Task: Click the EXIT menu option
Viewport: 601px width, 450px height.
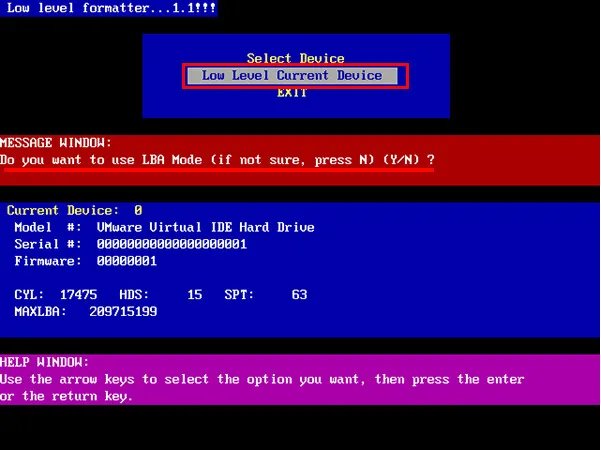Action: (292, 92)
